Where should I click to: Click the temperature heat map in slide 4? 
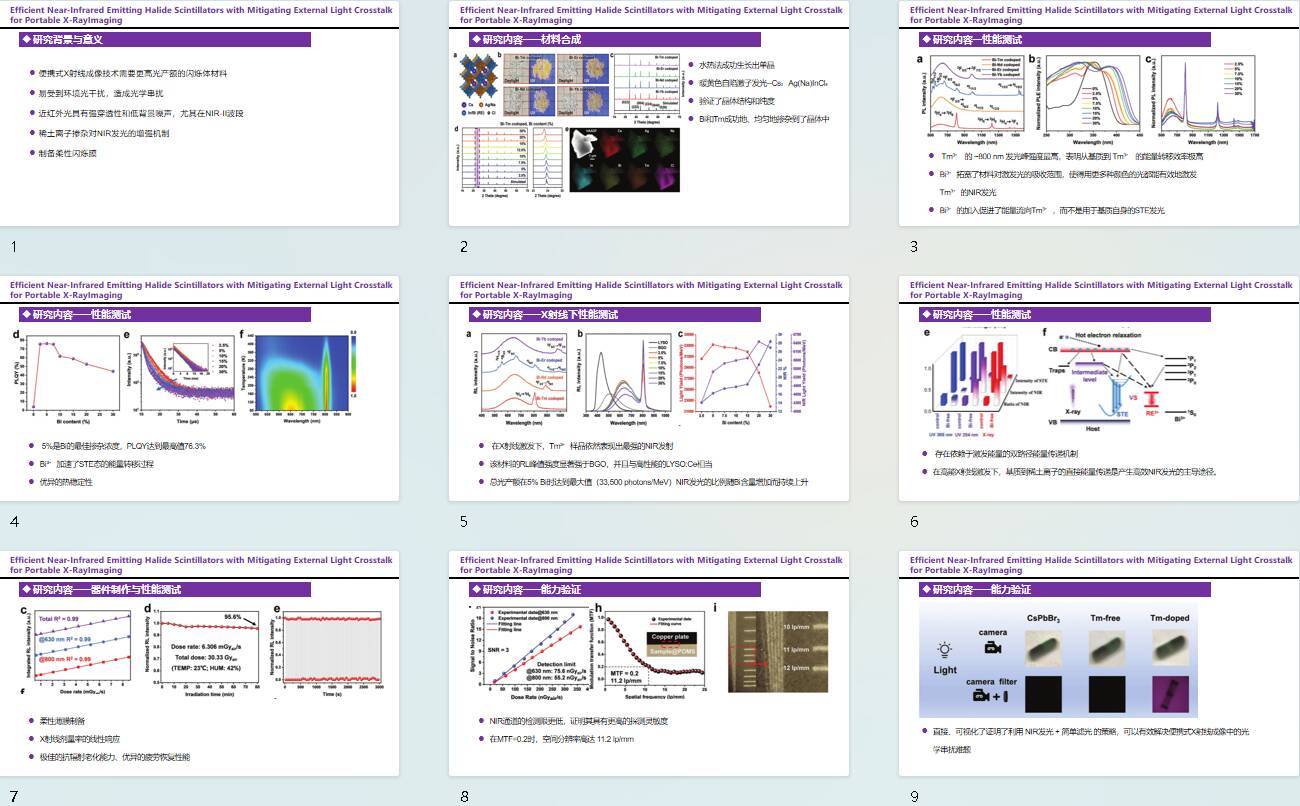(x=306, y=377)
